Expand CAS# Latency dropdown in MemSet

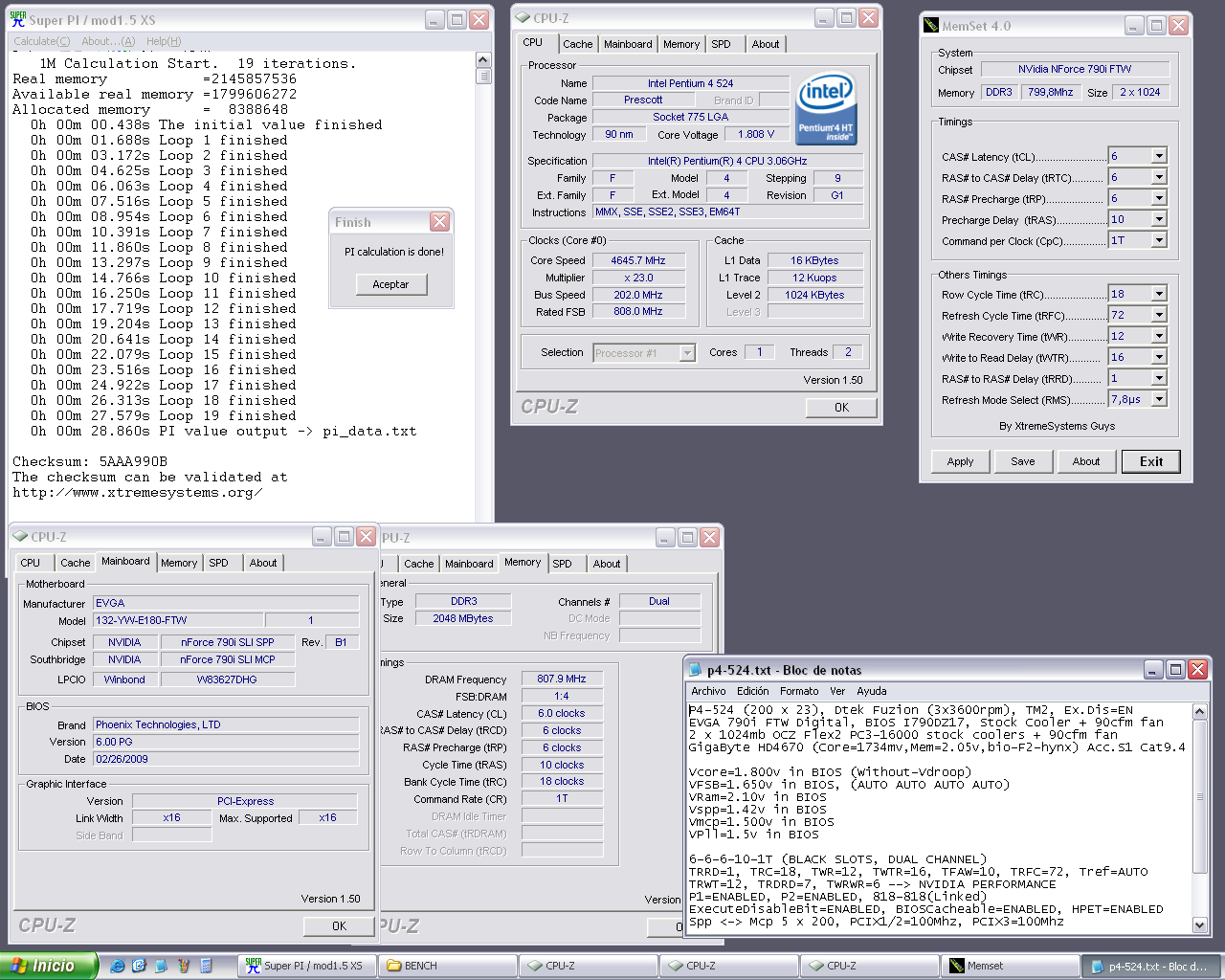(1159, 156)
